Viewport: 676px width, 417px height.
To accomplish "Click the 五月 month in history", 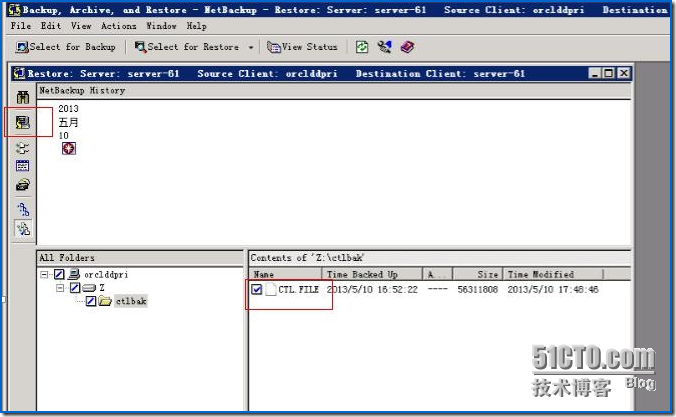I will (69, 122).
